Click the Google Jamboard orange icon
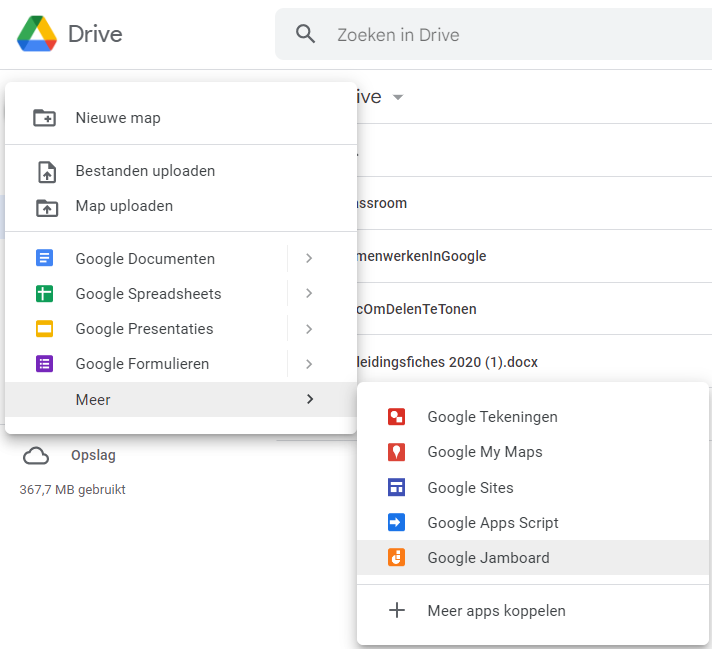The height and width of the screenshot is (649, 712). [396, 557]
